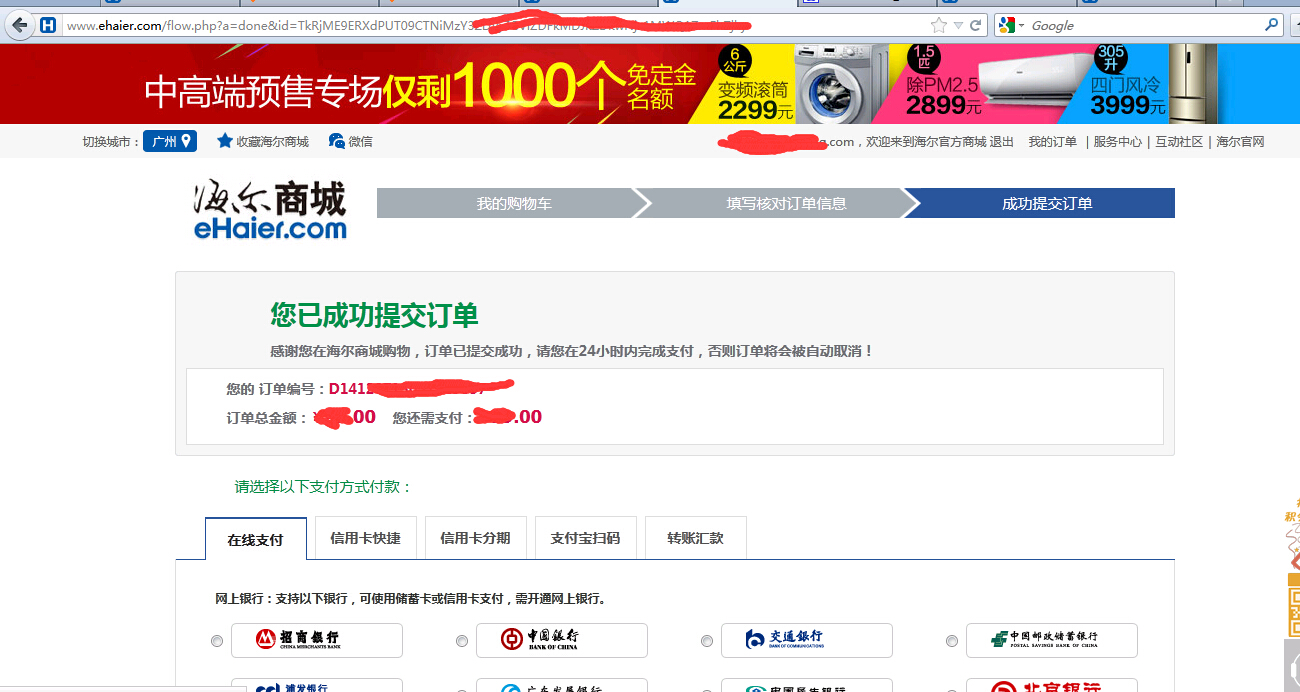Image resolution: width=1300 pixels, height=692 pixels.
Task: Open 我的订单 link
Action: pyautogui.click(x=1053, y=142)
